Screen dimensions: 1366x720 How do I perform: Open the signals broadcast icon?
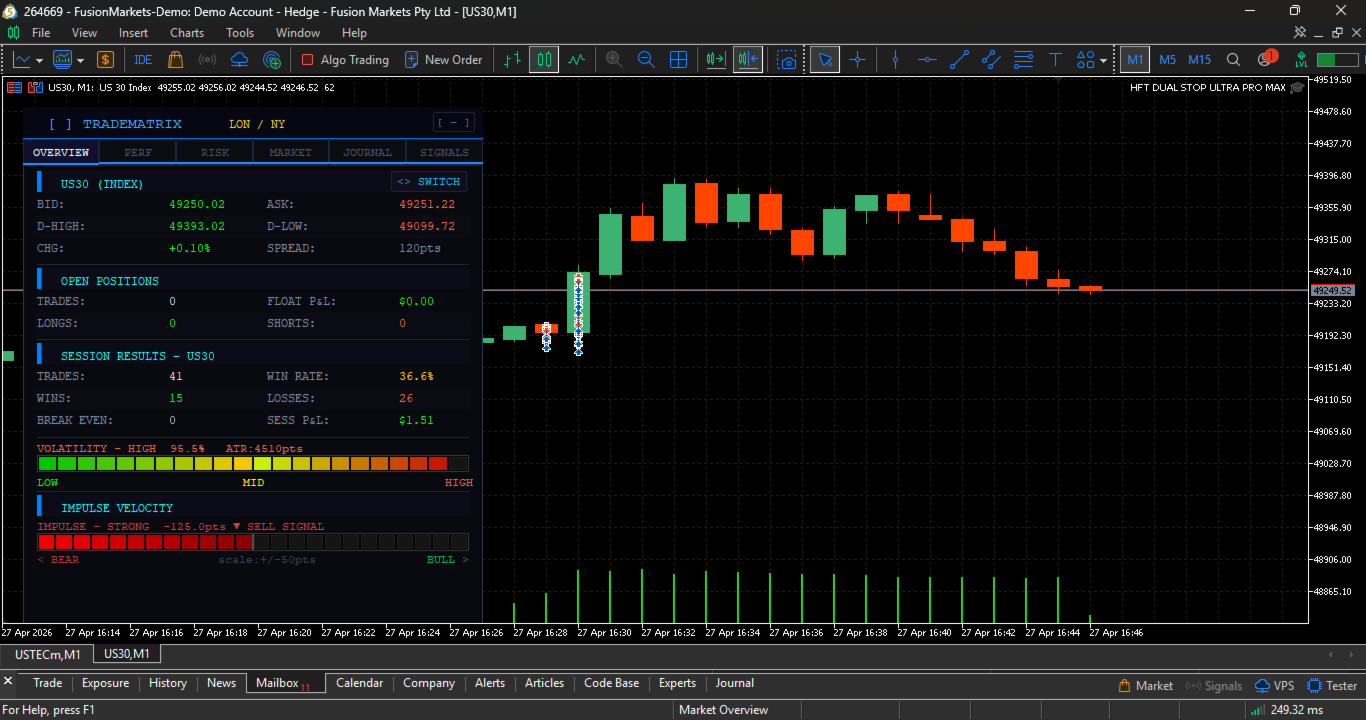point(207,60)
